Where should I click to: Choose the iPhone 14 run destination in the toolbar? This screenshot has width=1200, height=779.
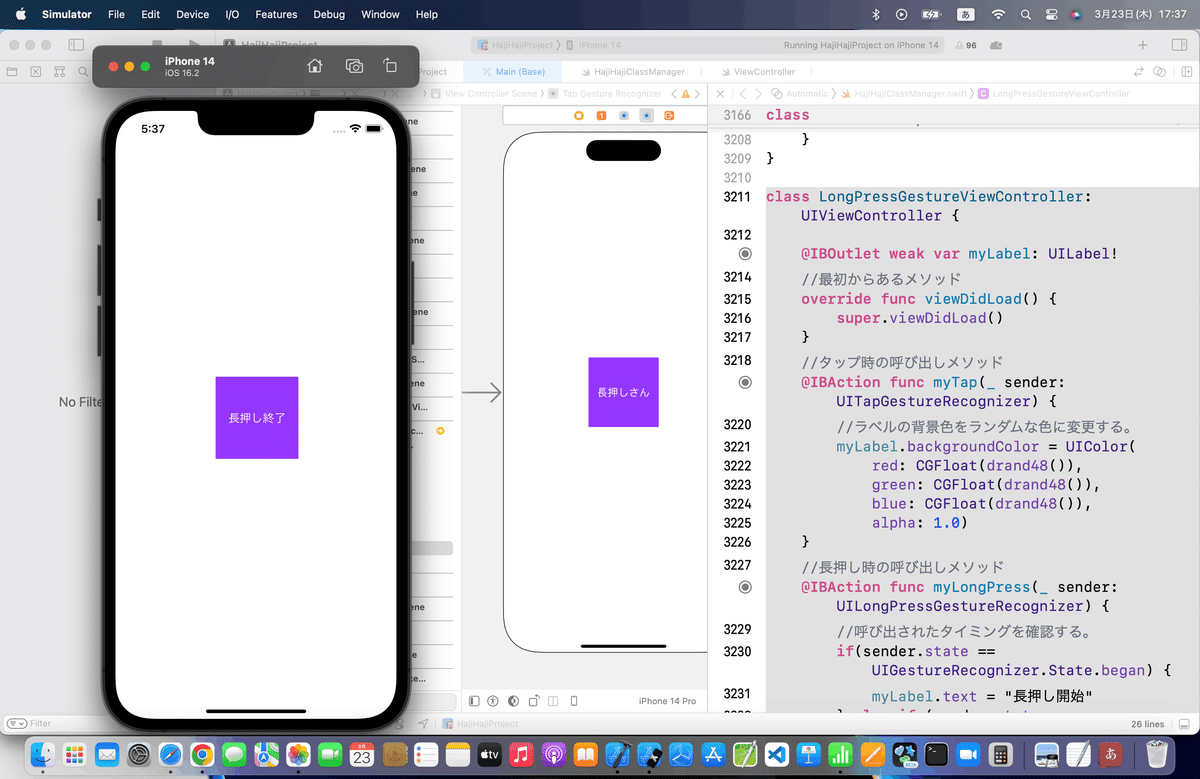pos(593,45)
